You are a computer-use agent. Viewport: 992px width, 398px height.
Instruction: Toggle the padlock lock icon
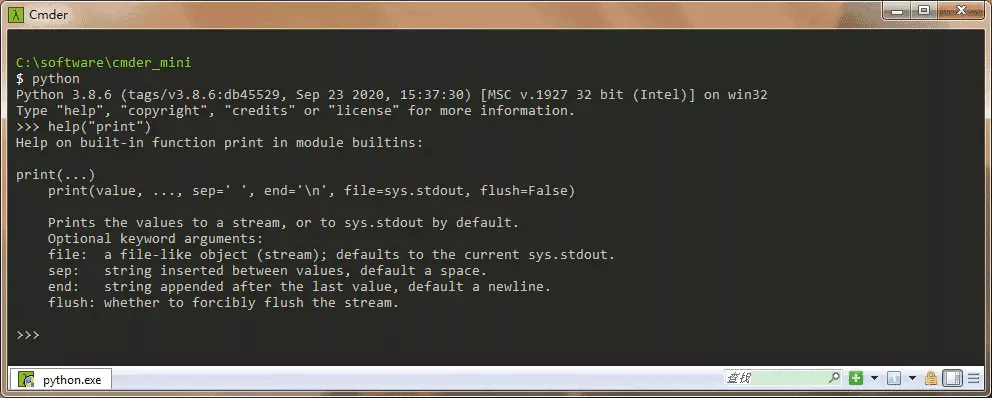click(x=931, y=378)
